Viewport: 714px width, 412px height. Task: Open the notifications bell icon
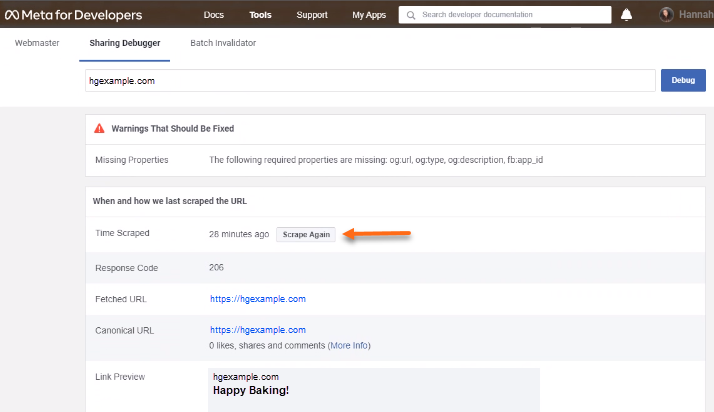point(627,15)
